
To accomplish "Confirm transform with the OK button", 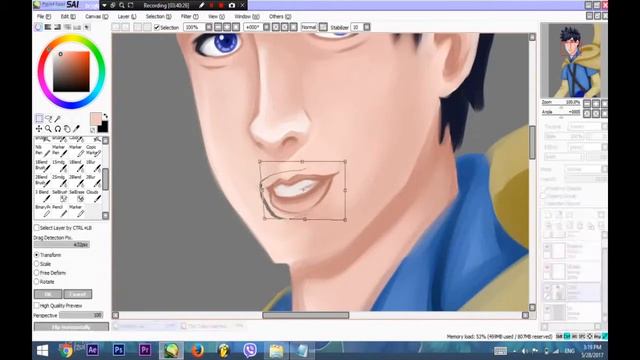I will [x=48, y=294].
